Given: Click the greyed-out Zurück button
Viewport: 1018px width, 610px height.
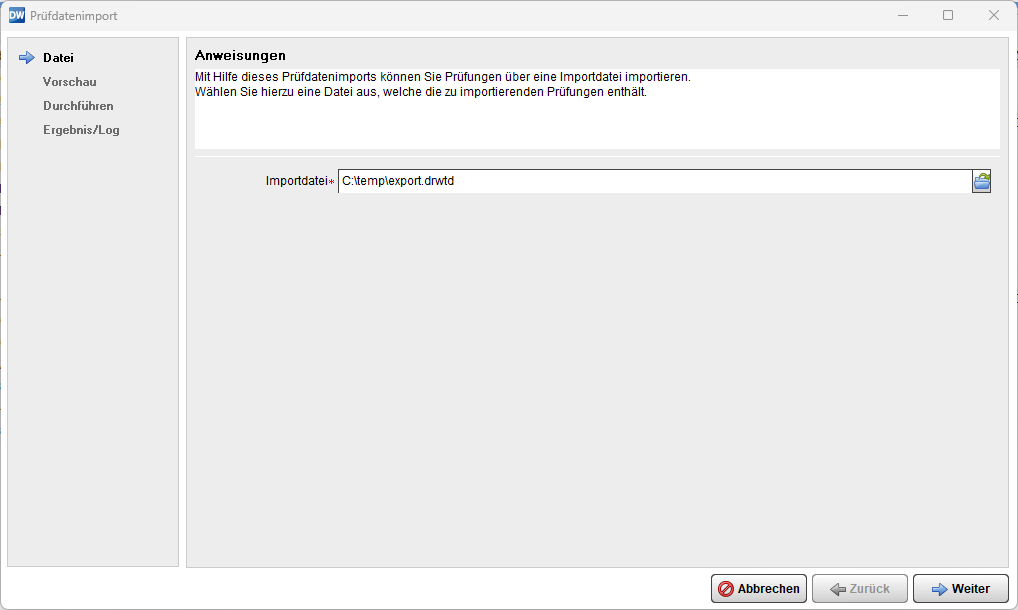Looking at the screenshot, I should (859, 589).
